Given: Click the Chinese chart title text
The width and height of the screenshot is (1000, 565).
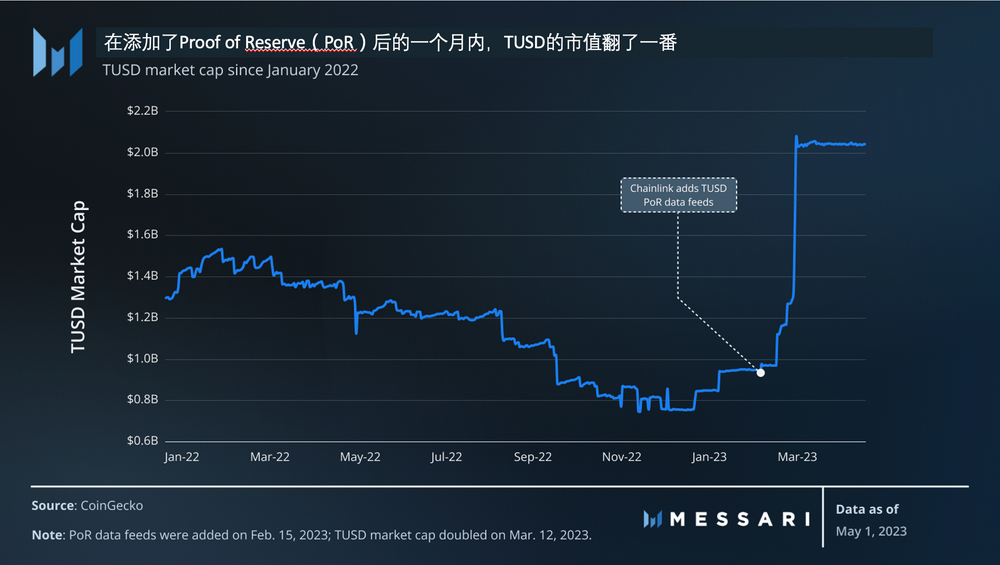Looking at the screenshot, I should coord(392,43).
